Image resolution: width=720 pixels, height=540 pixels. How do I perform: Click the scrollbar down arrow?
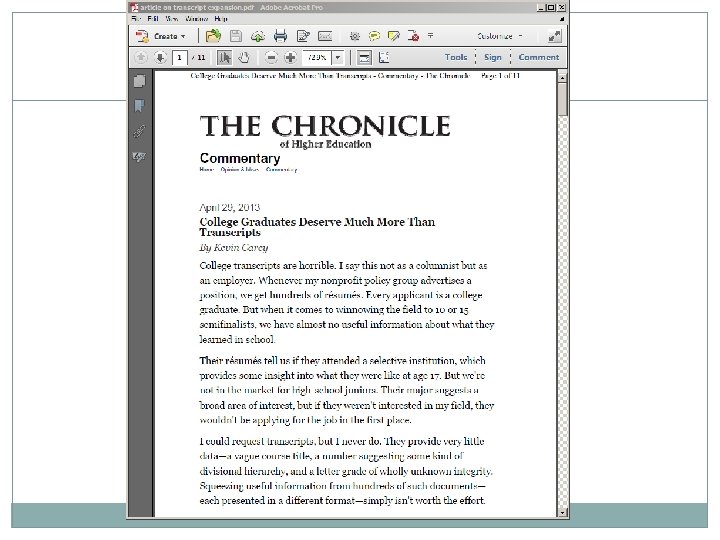pyautogui.click(x=562, y=512)
